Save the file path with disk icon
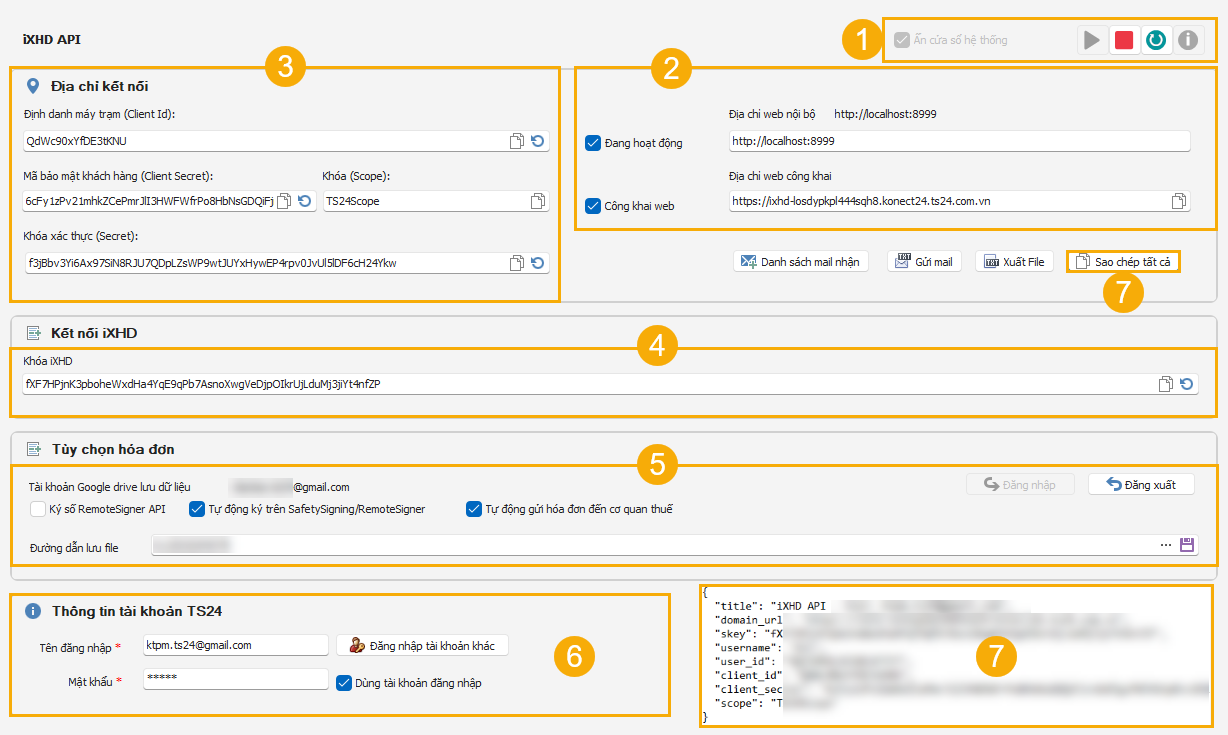The width and height of the screenshot is (1228, 735). pyautogui.click(x=1187, y=545)
